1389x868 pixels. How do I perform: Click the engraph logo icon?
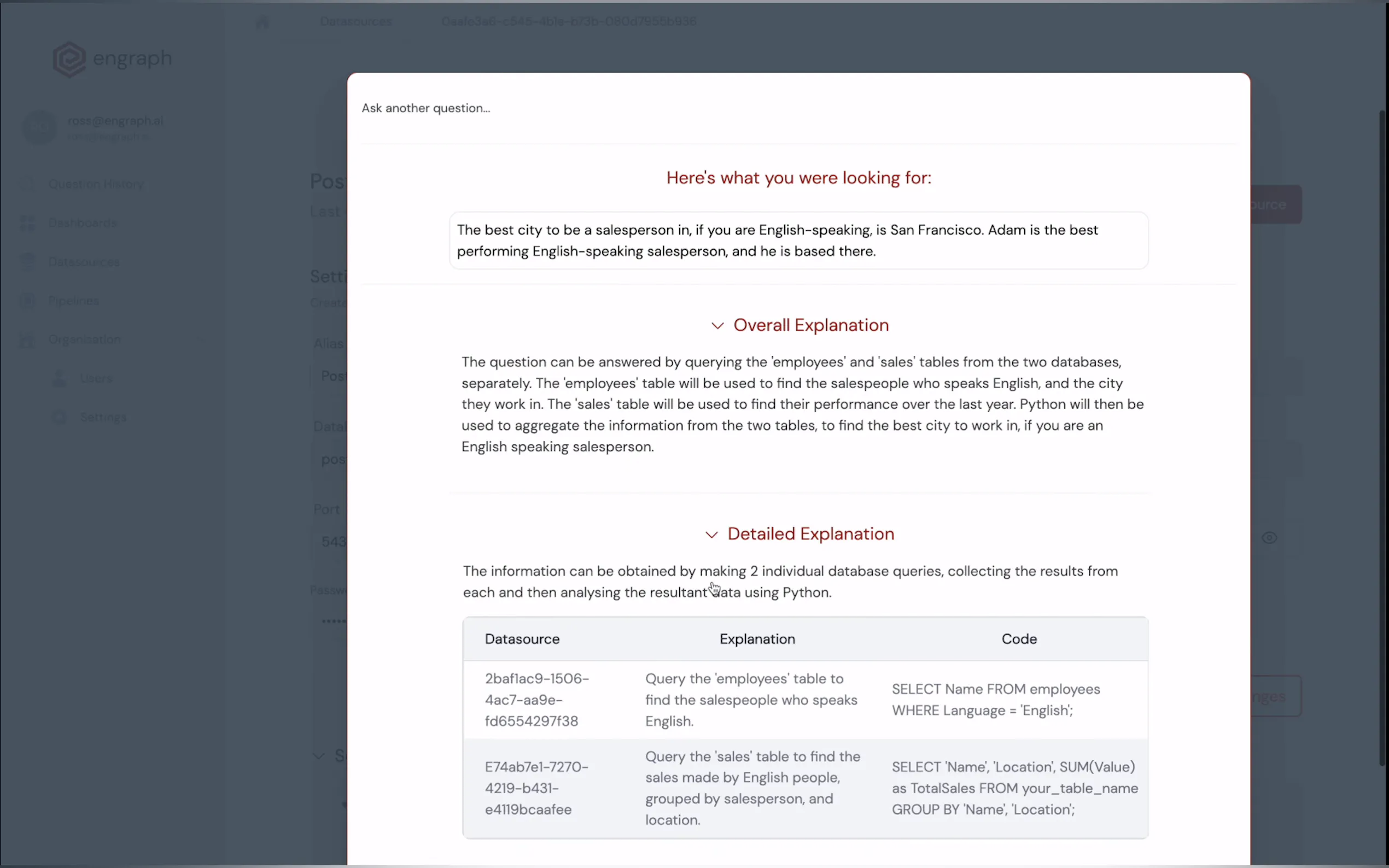[69, 59]
